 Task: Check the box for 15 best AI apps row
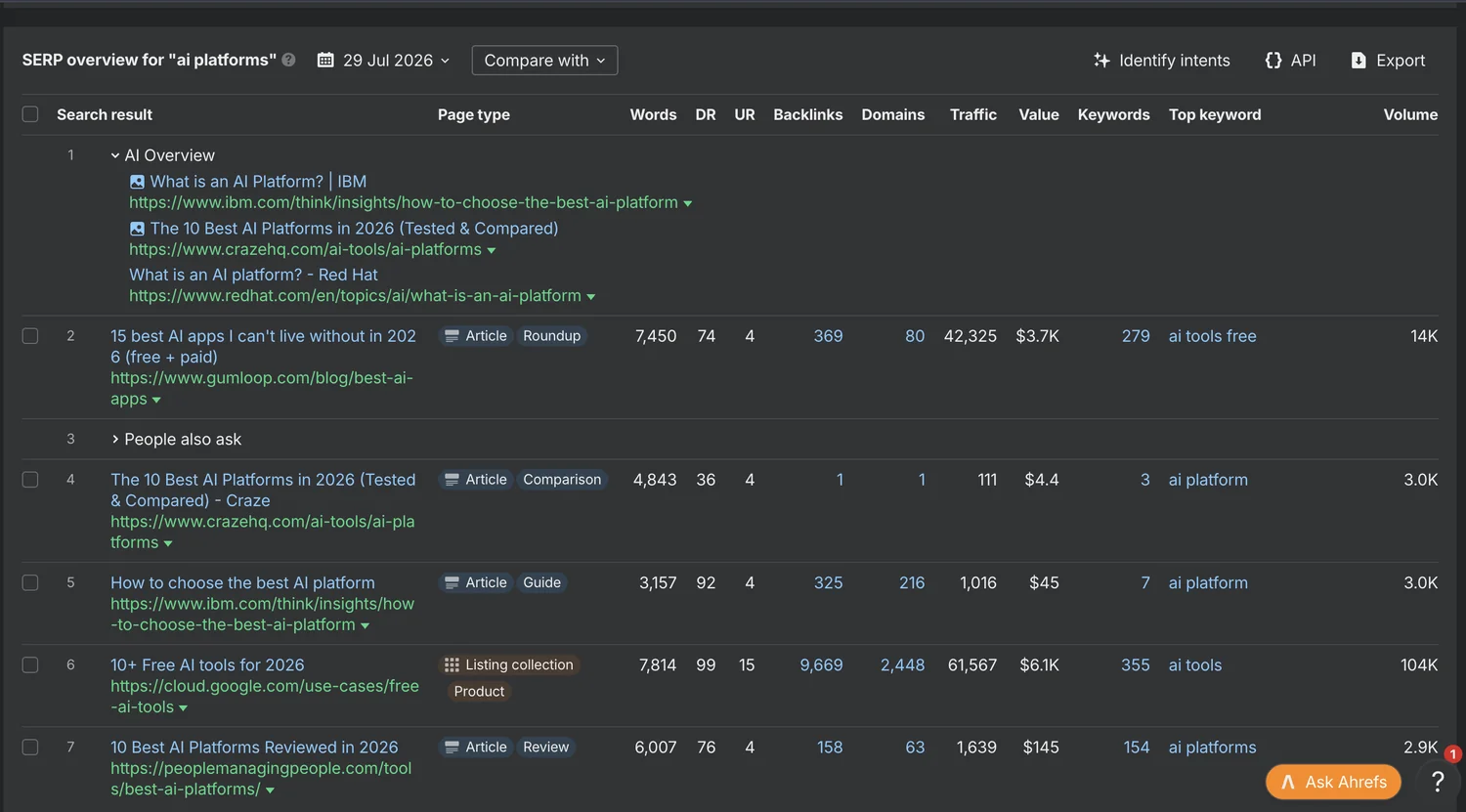point(30,336)
